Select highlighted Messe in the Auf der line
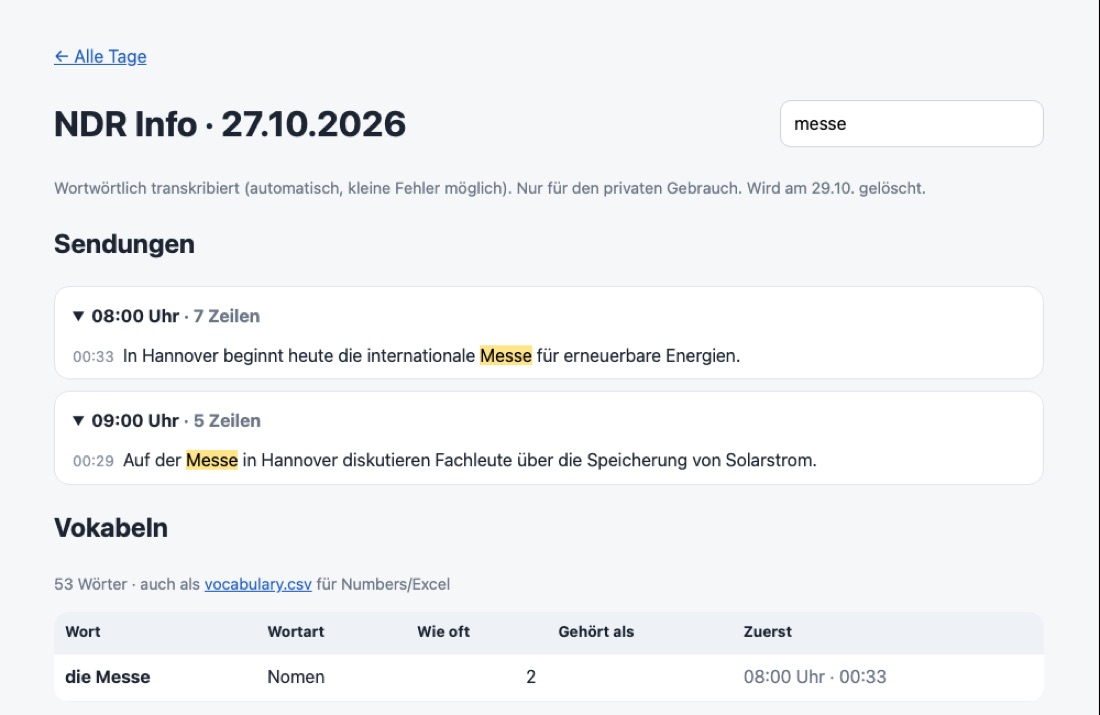Viewport: 1100px width, 715px height. (212, 460)
